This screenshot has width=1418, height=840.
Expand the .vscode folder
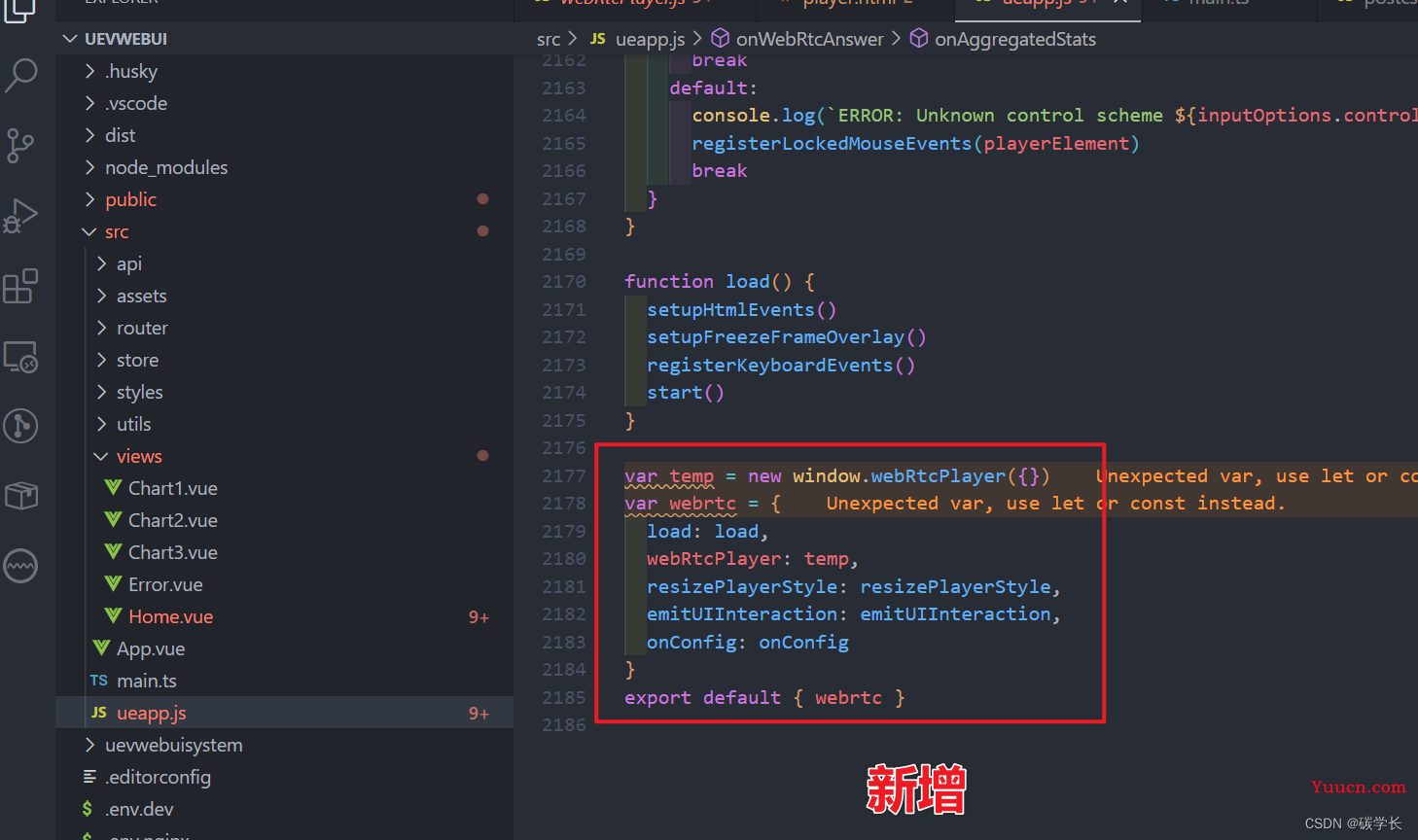tap(90, 103)
